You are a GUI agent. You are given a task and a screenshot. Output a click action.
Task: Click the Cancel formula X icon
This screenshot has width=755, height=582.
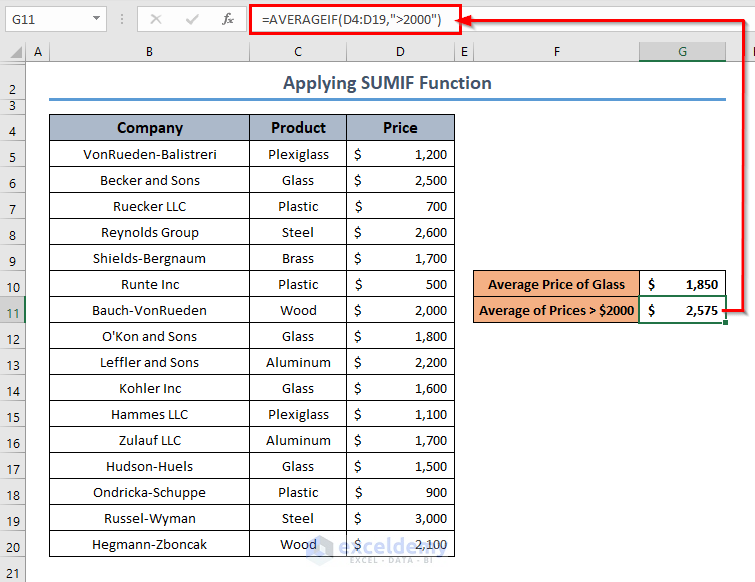tap(155, 19)
